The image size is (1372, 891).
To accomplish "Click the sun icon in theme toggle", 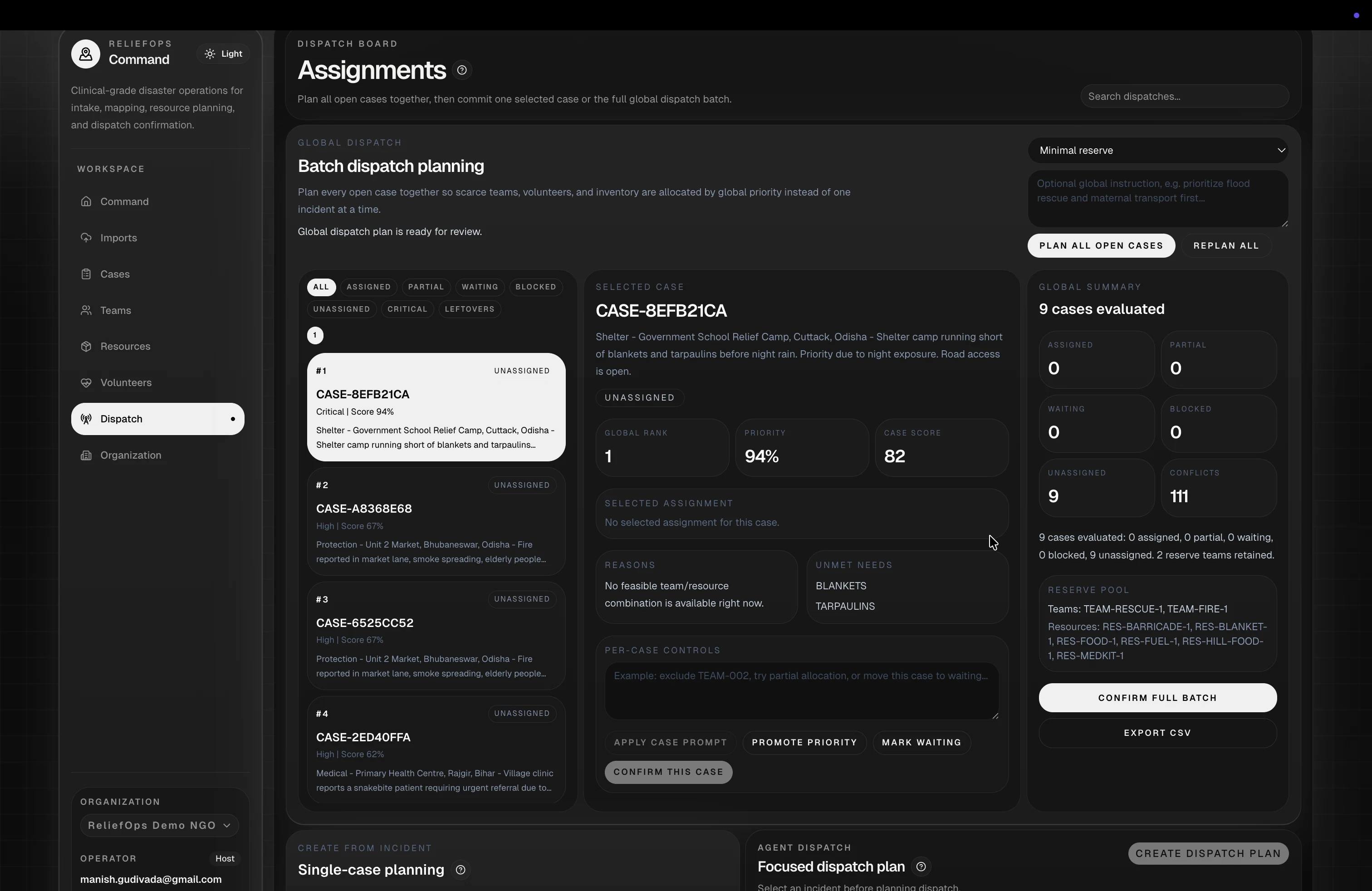I will click(210, 54).
